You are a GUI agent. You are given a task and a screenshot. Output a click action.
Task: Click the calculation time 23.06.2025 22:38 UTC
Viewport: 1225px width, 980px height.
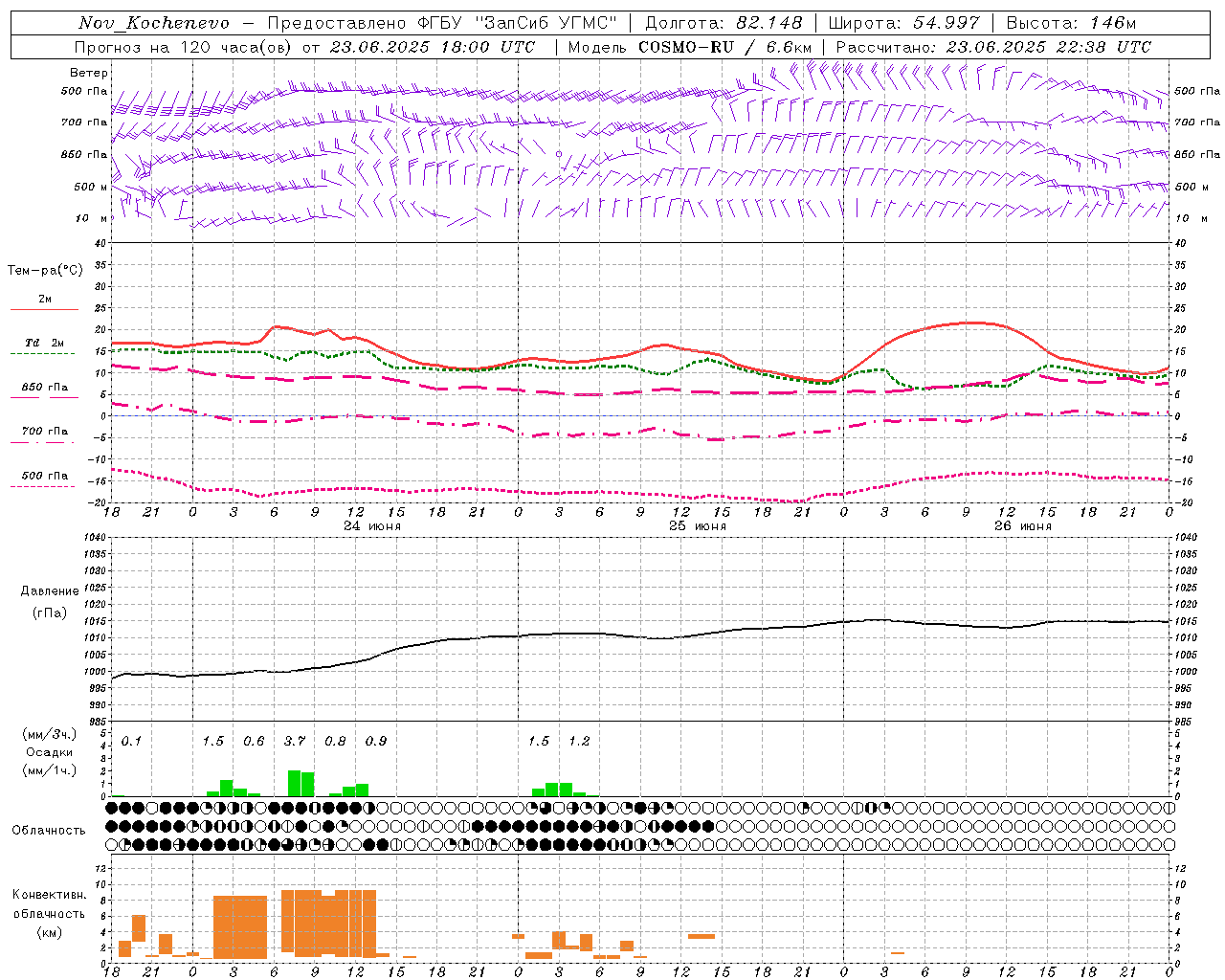(1049, 47)
